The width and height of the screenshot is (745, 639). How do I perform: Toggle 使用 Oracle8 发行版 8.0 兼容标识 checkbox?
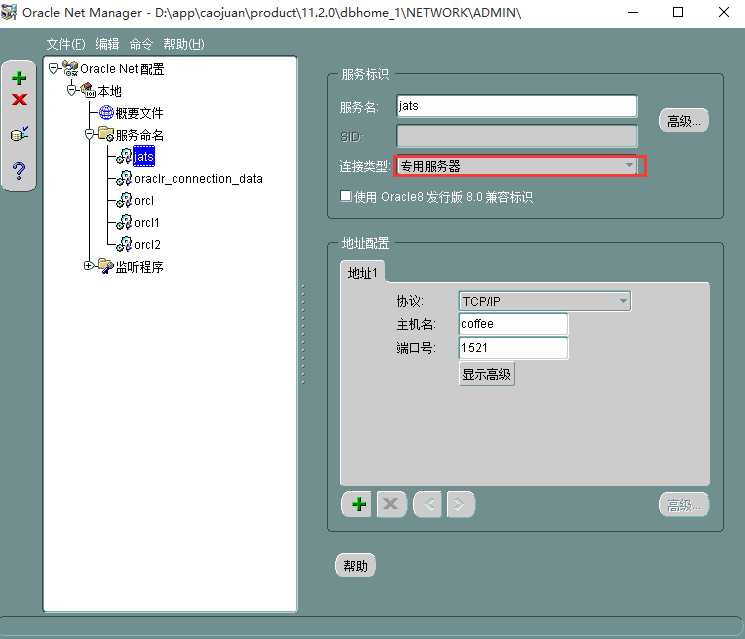(x=346, y=196)
